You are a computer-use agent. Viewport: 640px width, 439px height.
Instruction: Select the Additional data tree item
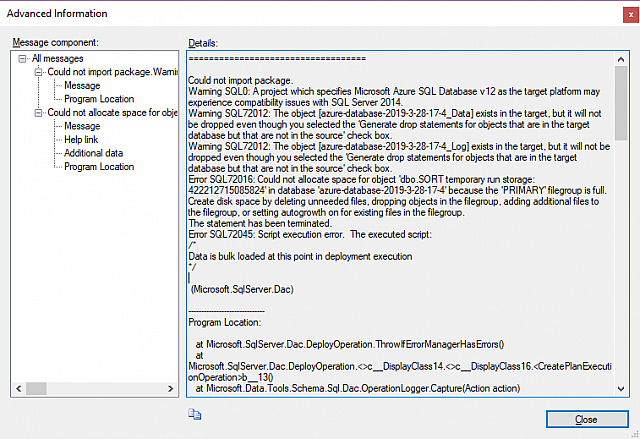(x=93, y=153)
